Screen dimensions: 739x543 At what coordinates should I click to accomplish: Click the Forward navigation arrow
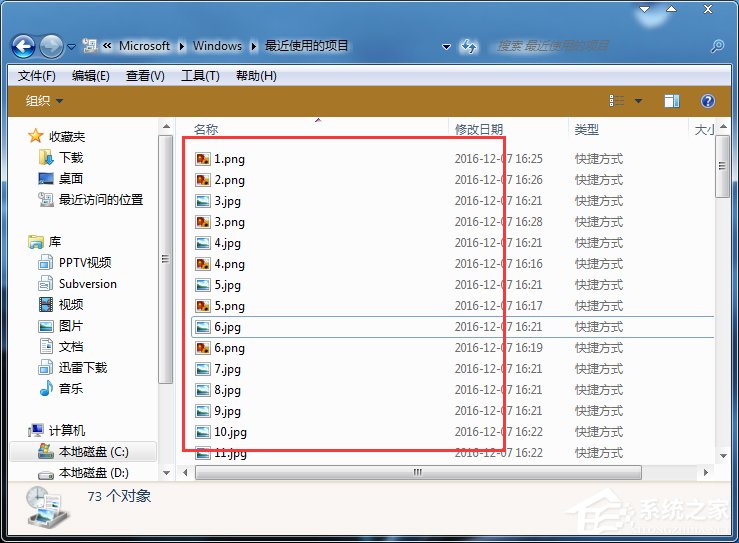[x=51, y=46]
